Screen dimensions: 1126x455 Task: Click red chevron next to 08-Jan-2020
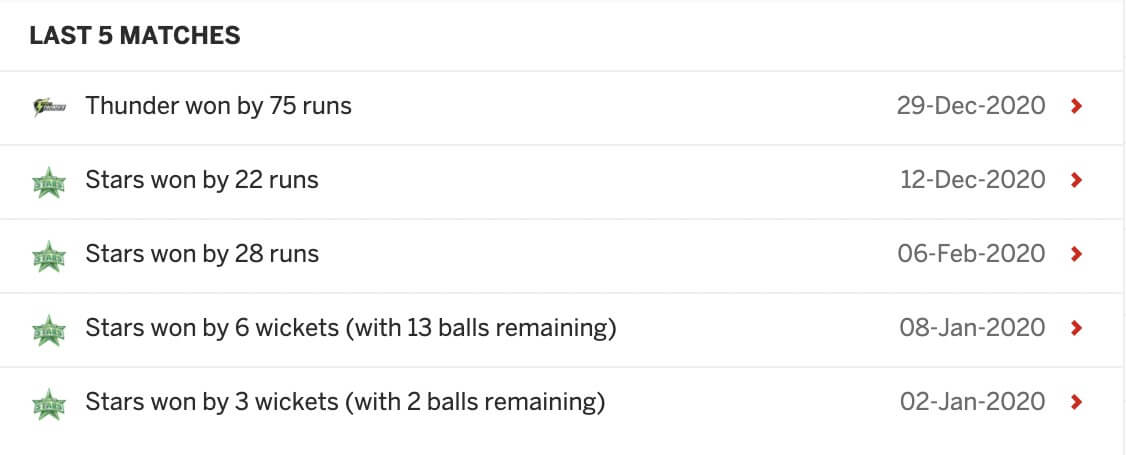tap(1076, 328)
